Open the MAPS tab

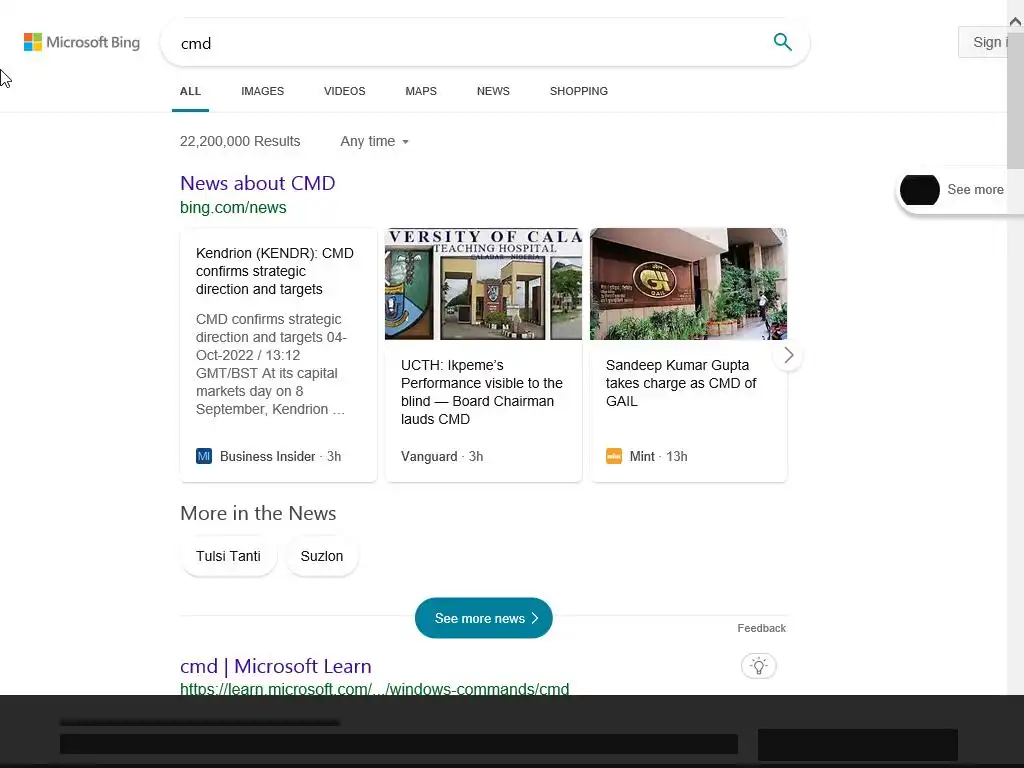tap(421, 91)
